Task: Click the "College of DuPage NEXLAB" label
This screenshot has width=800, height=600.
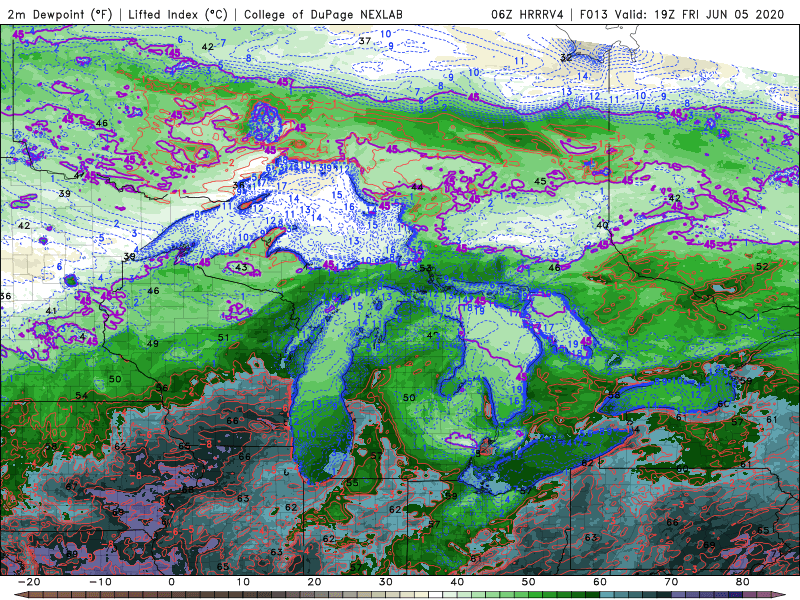Action: tap(323, 15)
